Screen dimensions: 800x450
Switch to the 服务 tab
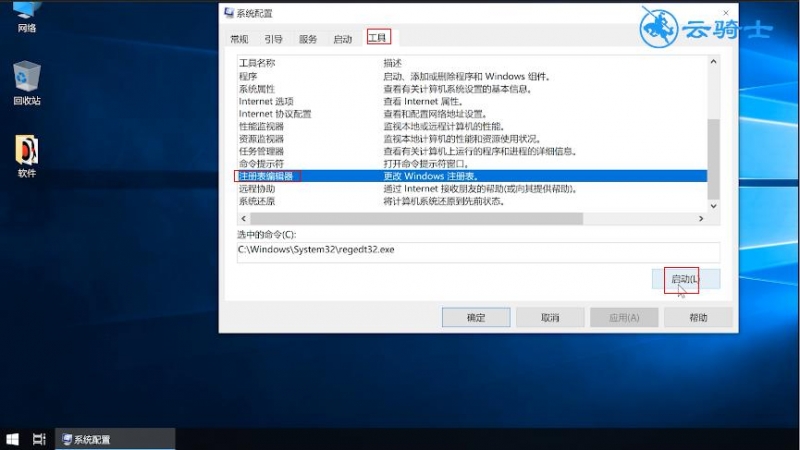coord(308,39)
